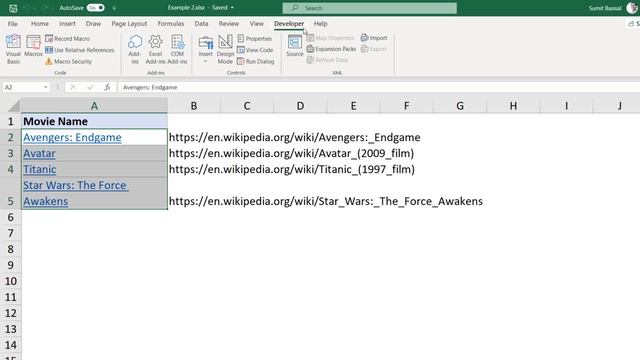Screen dimensions: 640x360
Task: Select column G header
Action: (x=460, y=106)
